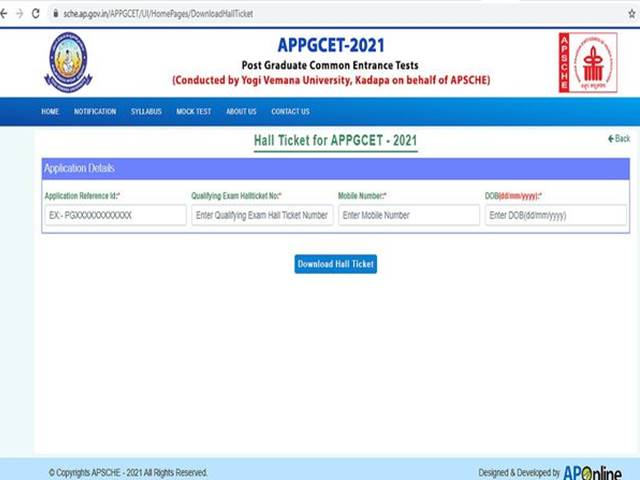The width and height of the screenshot is (640, 480).
Task: Reload the page with refresh icon
Action: click(36, 13)
